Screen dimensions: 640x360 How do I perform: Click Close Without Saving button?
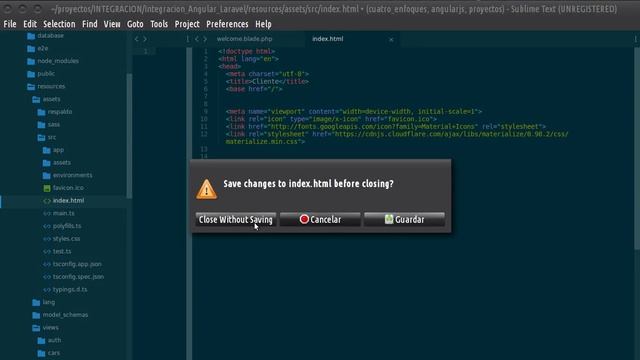click(236, 219)
